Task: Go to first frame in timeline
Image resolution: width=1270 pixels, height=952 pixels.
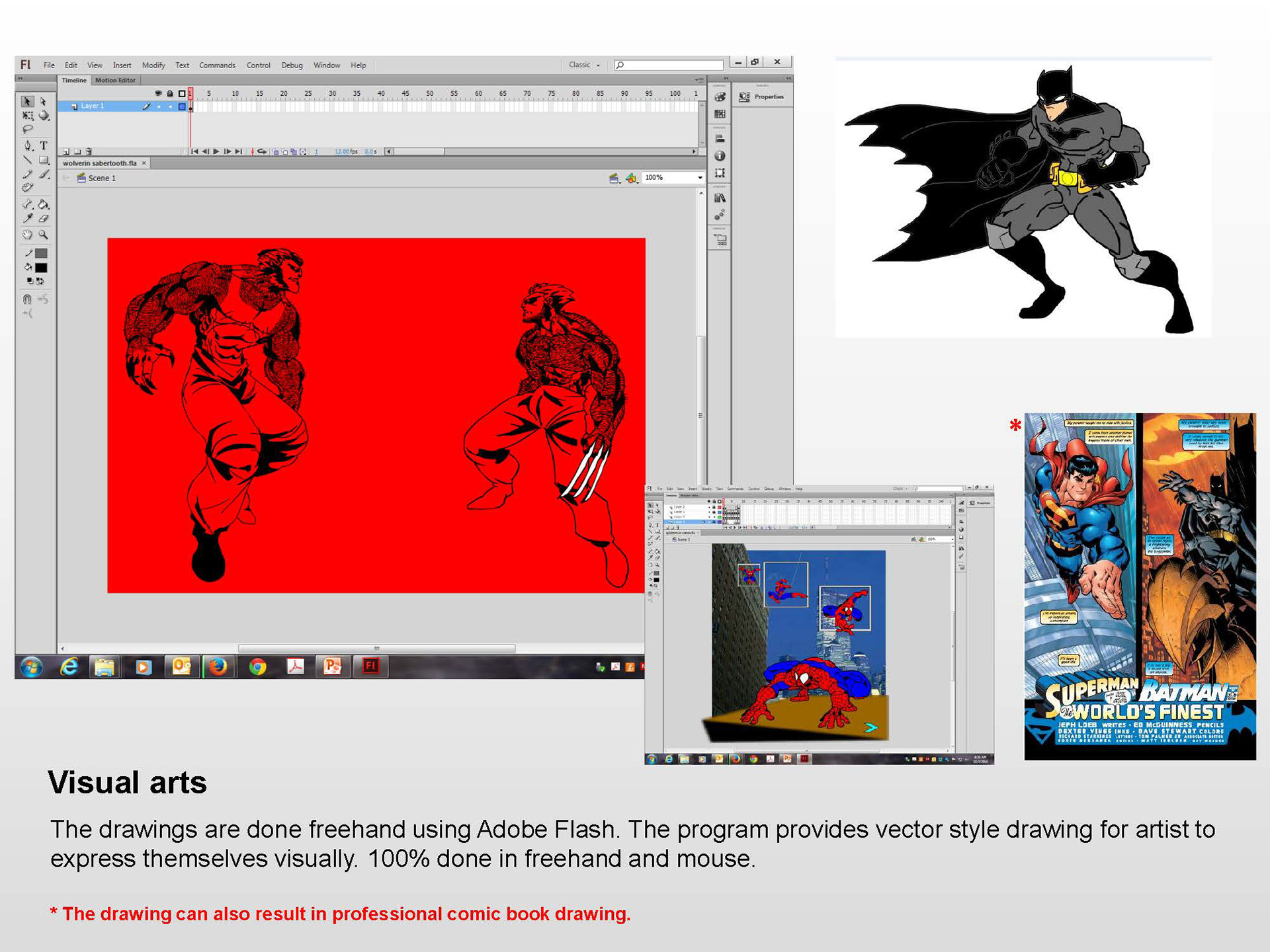Action: click(x=194, y=151)
